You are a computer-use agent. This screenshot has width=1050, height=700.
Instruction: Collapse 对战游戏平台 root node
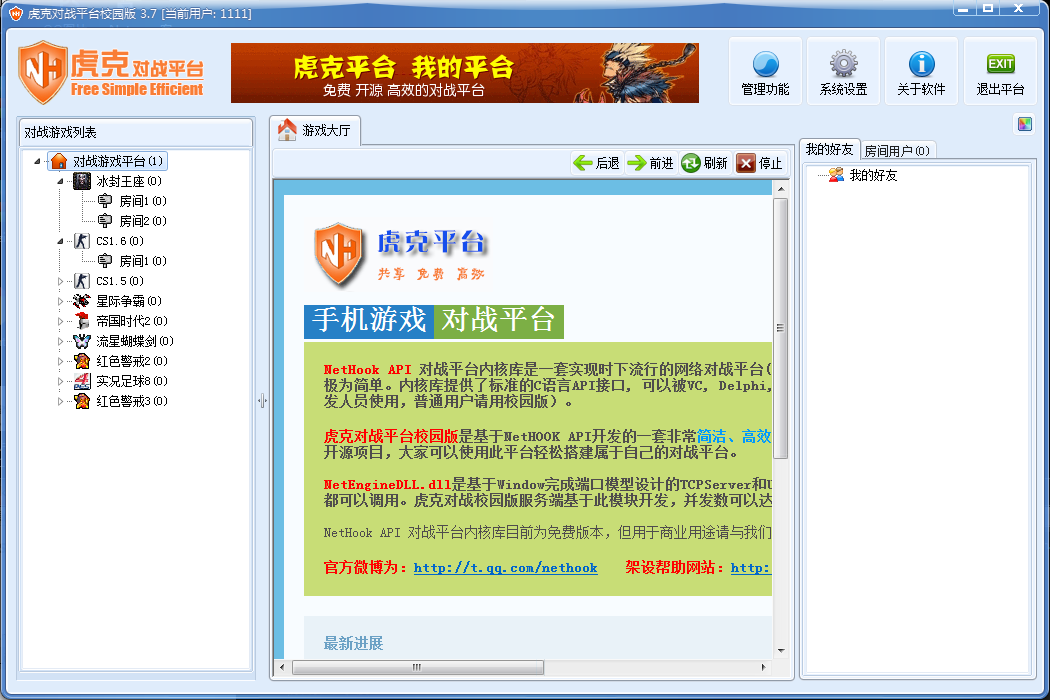pyautogui.click(x=38, y=161)
